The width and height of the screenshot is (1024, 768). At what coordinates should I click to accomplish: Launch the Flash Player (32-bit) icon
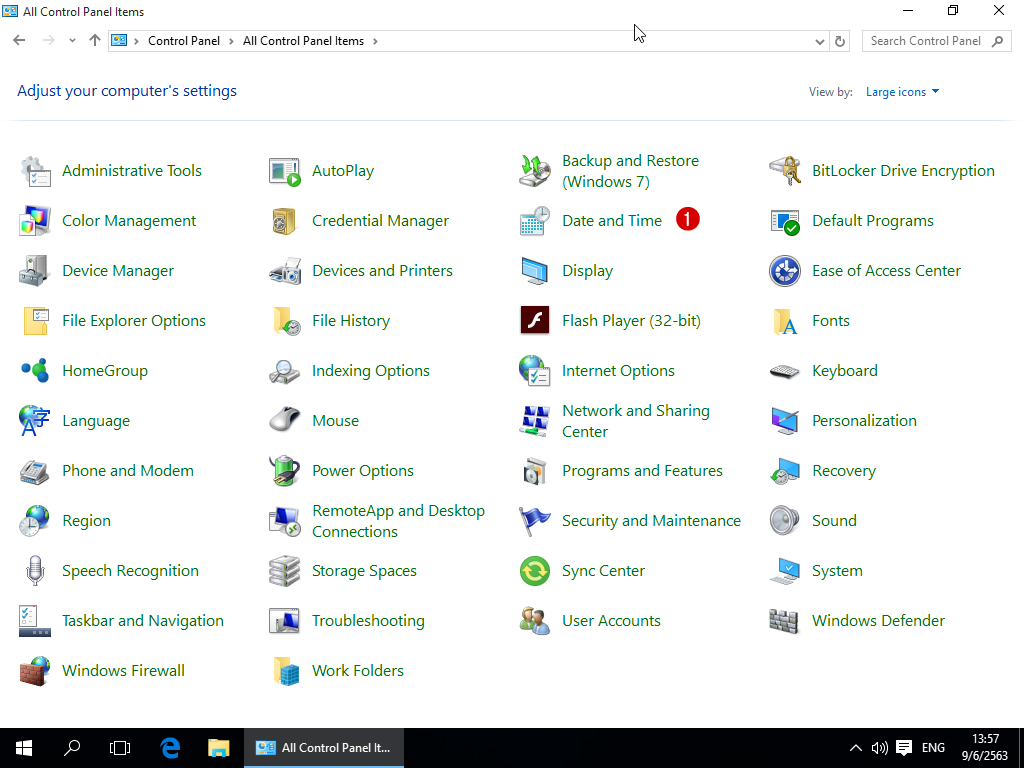(535, 321)
